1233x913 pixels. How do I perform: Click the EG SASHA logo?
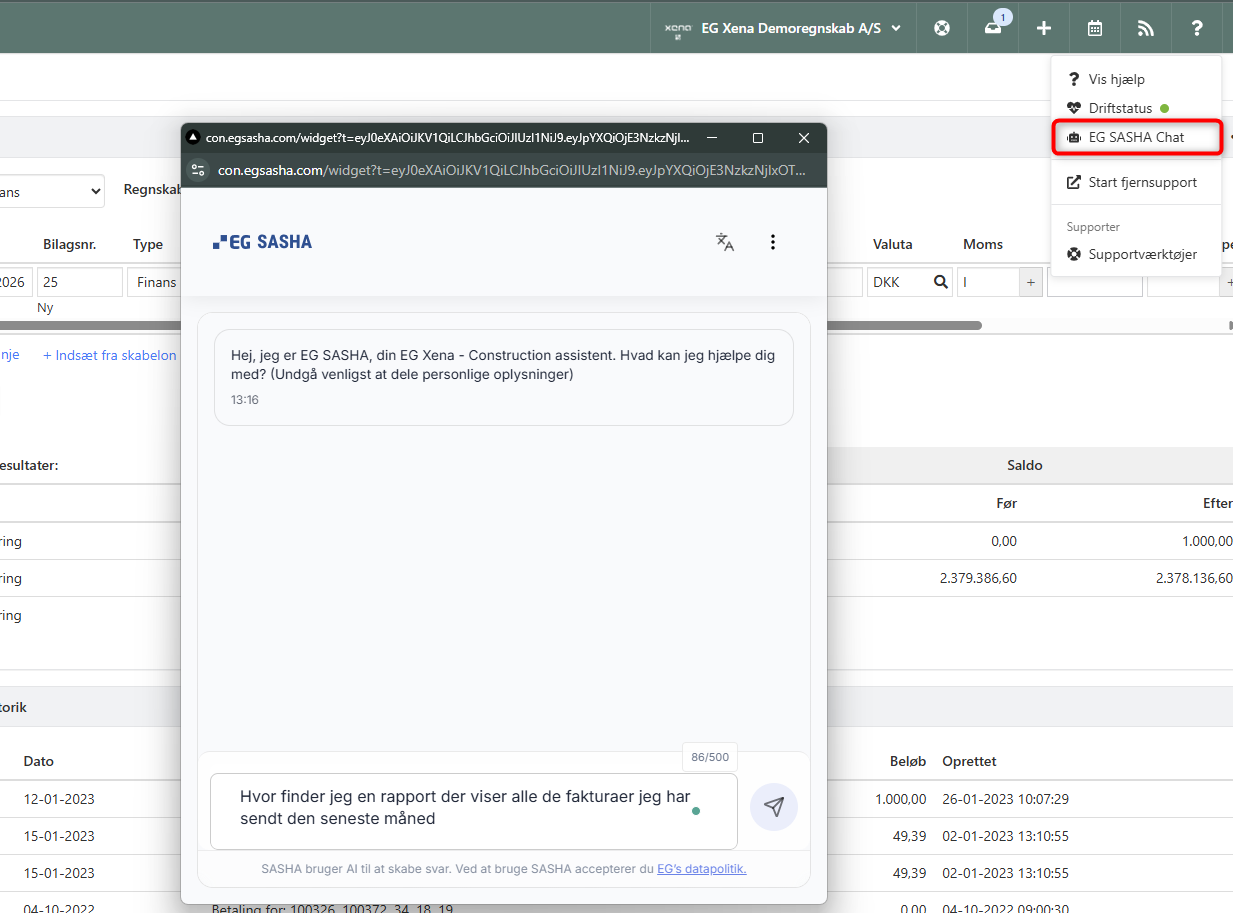click(263, 242)
